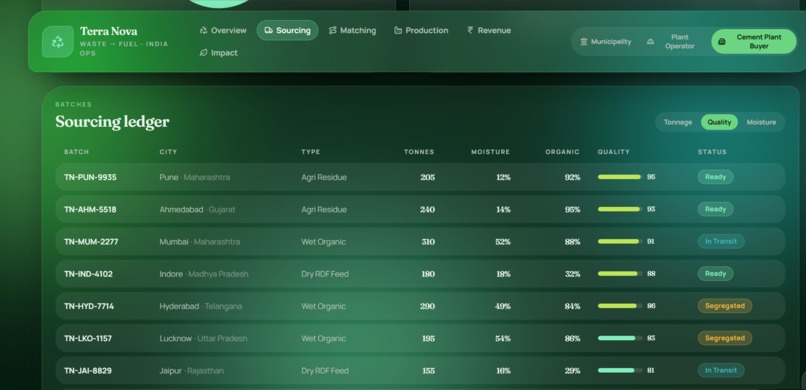
Task: Click the Impact leaf icon
Action: coord(204,52)
